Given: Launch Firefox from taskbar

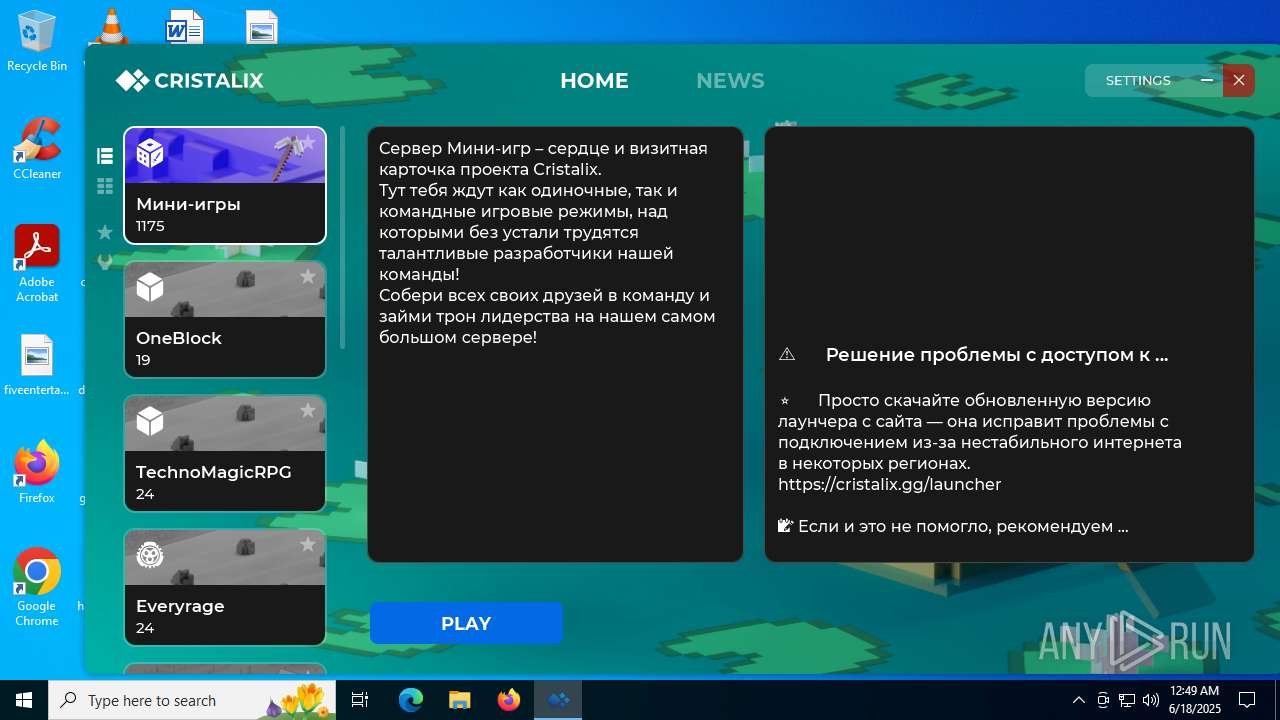Looking at the screenshot, I should coord(509,700).
